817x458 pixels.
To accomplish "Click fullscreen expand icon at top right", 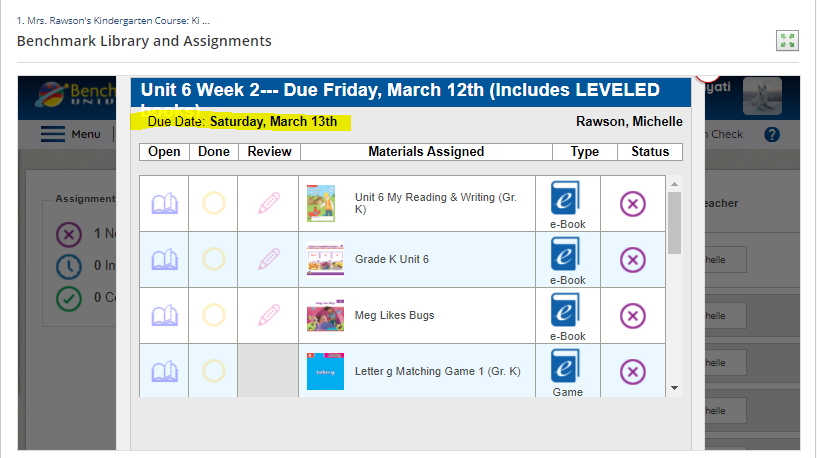I will 787,41.
